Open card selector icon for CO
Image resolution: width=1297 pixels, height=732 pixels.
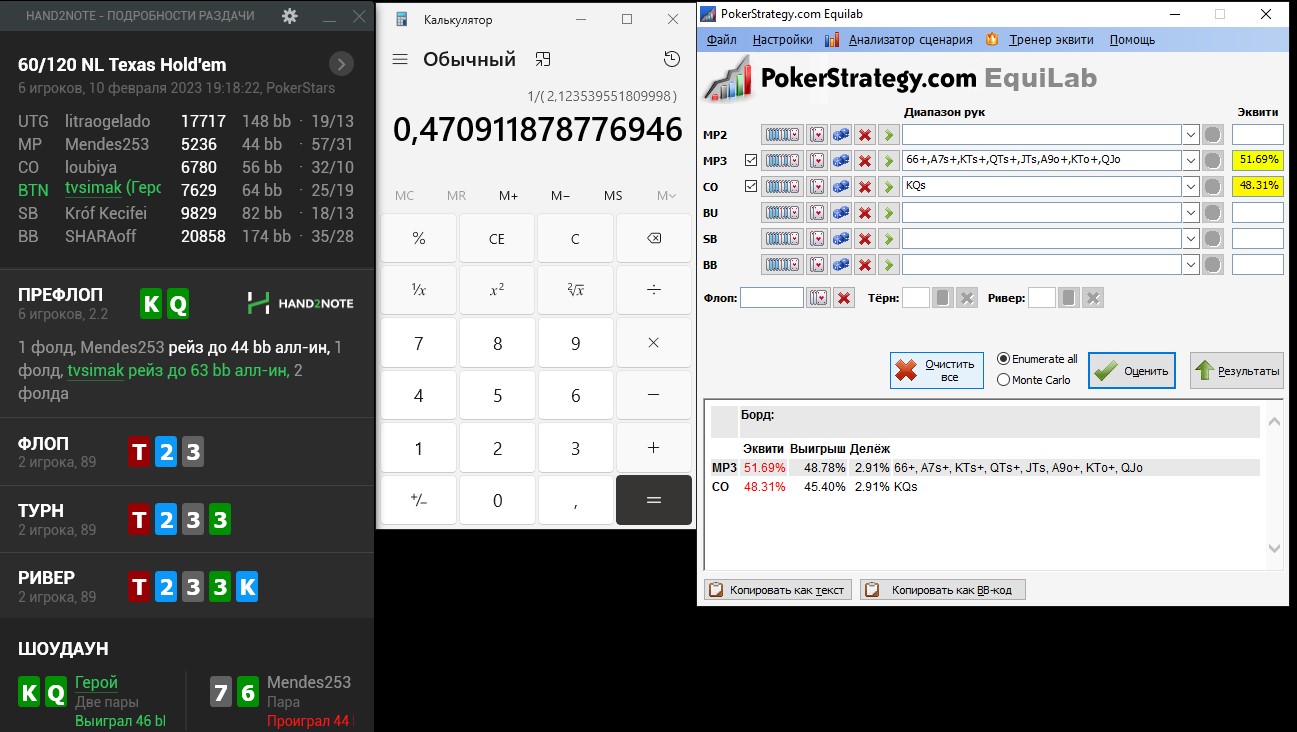pos(817,187)
